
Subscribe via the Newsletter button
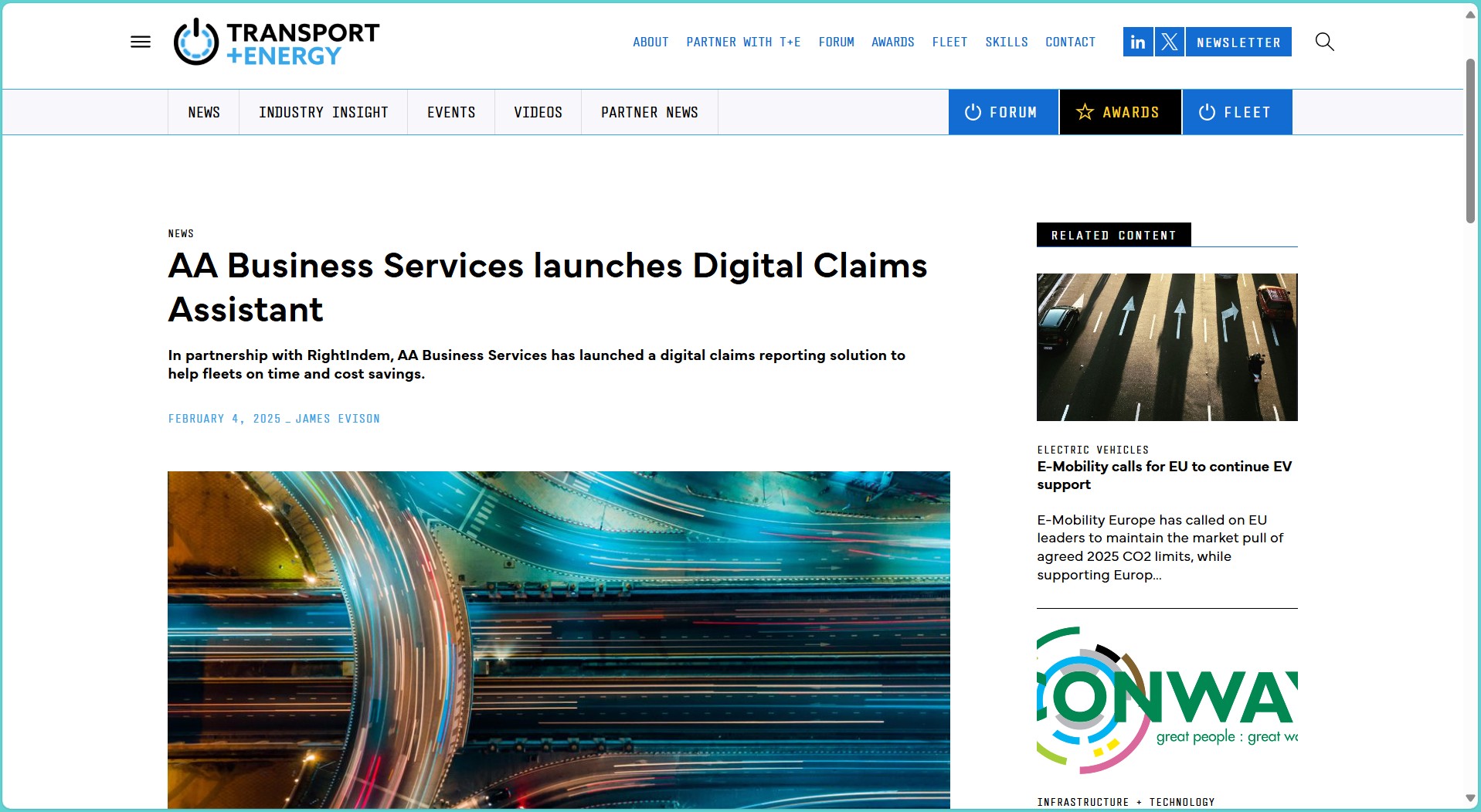point(1238,42)
